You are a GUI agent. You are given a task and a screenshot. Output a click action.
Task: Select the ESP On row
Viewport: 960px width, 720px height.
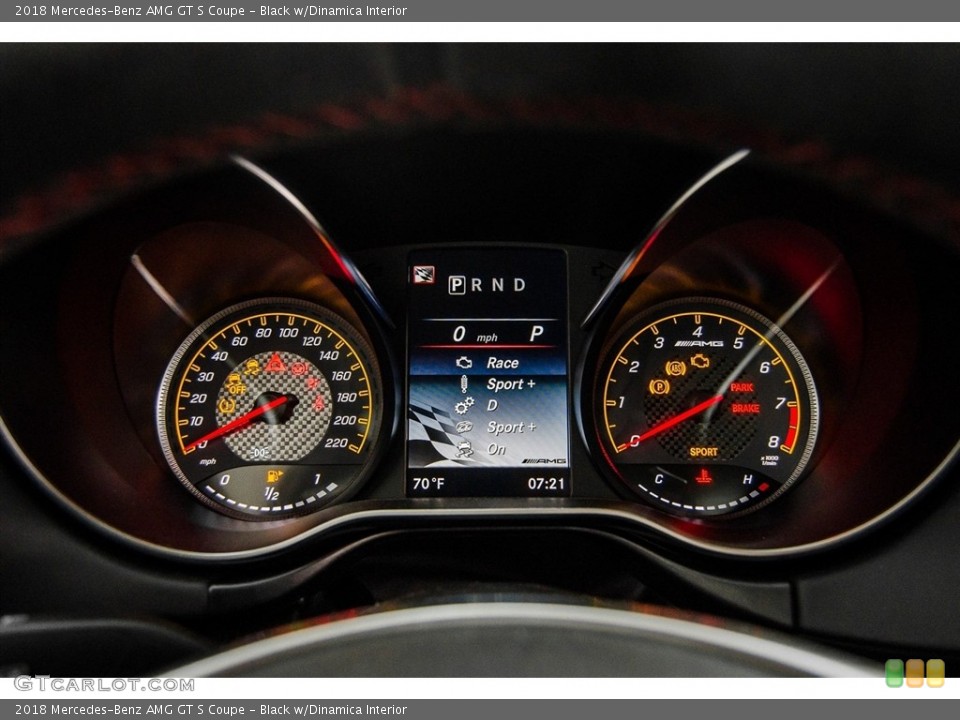(487, 449)
